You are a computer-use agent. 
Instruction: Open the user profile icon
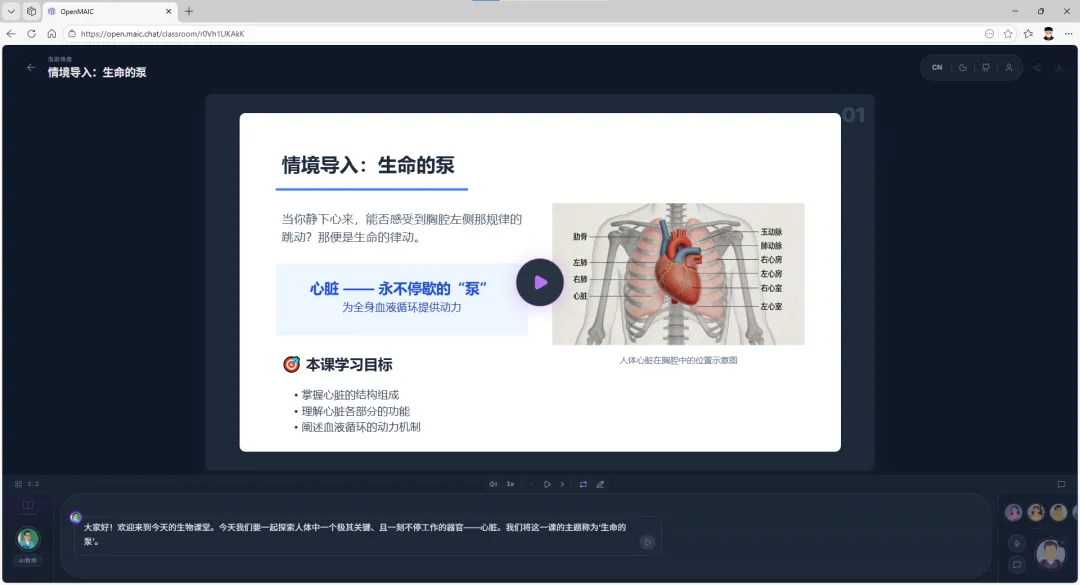click(1008, 68)
